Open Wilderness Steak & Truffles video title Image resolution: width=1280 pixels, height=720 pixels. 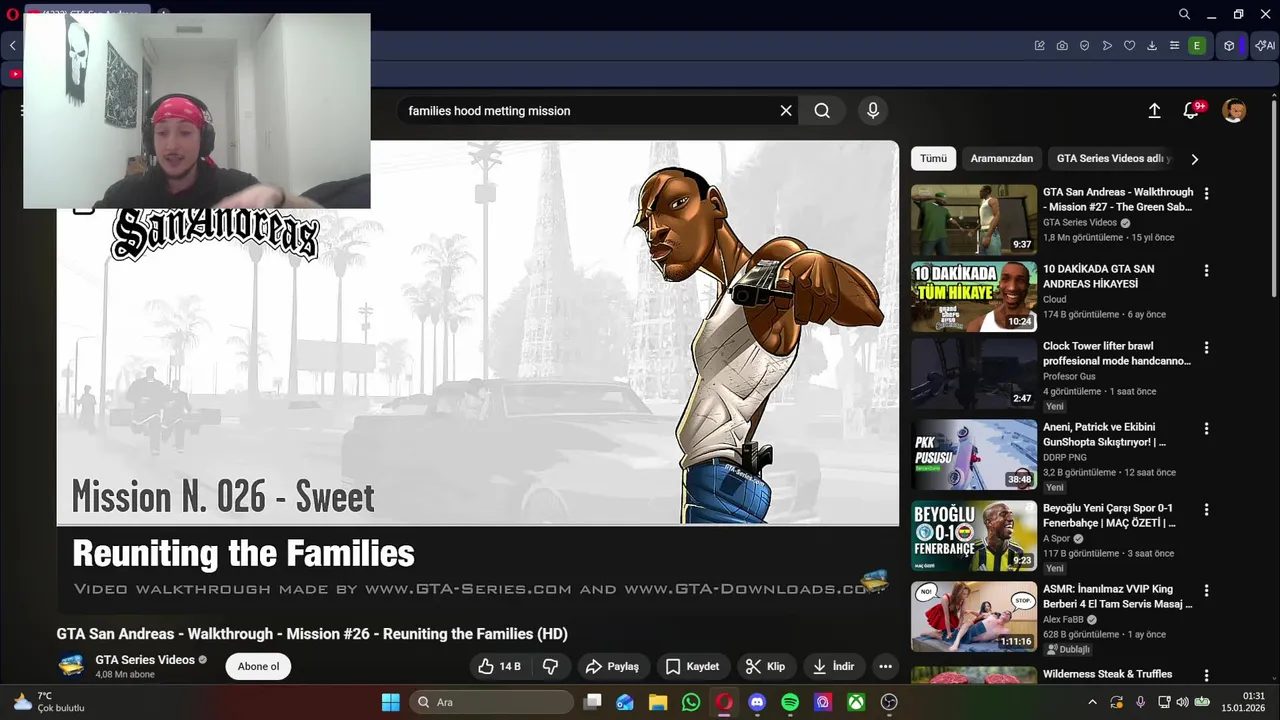click(x=1107, y=674)
